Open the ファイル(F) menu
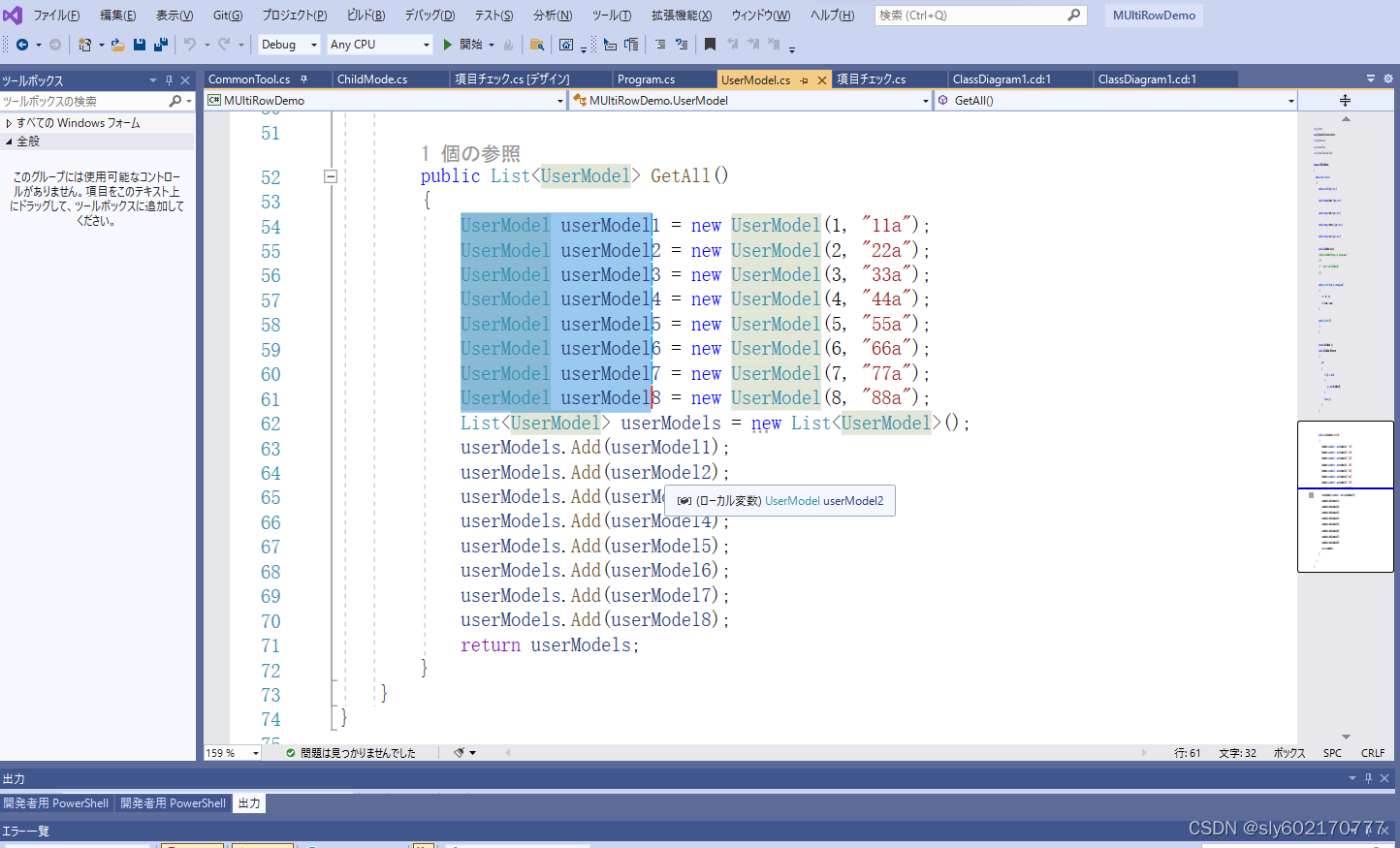1400x848 pixels. [x=56, y=16]
